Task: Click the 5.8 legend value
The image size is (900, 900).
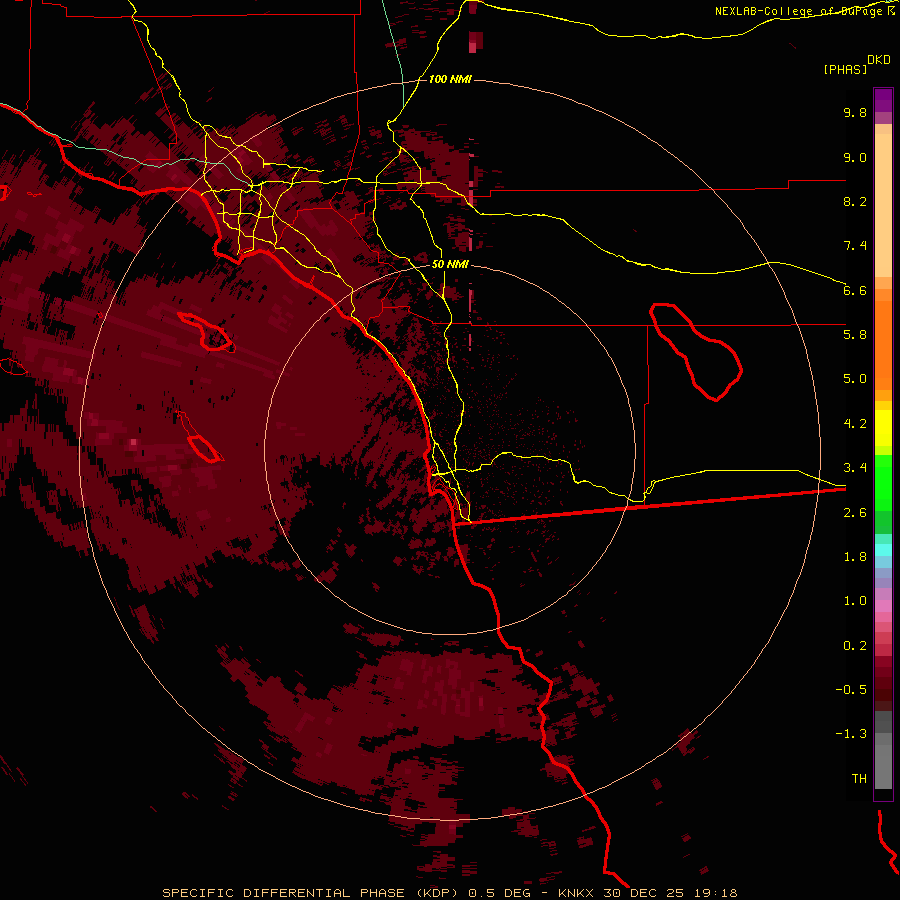Action: (x=855, y=335)
